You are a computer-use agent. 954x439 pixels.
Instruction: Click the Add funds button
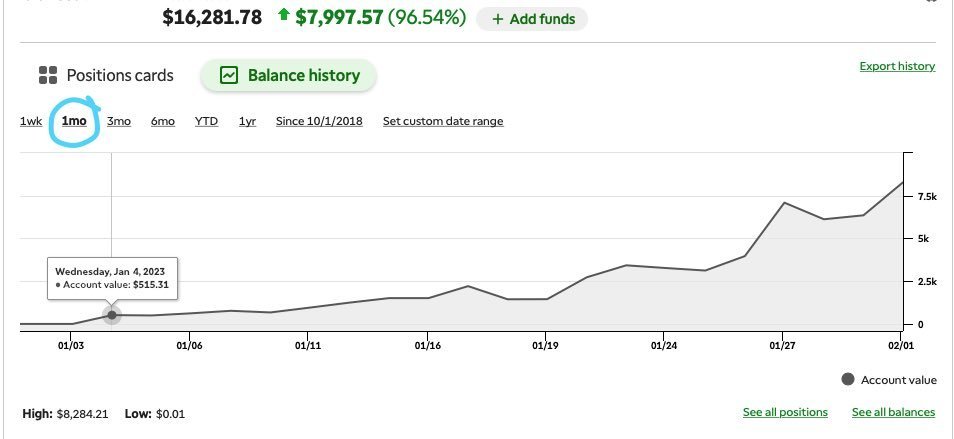[532, 19]
